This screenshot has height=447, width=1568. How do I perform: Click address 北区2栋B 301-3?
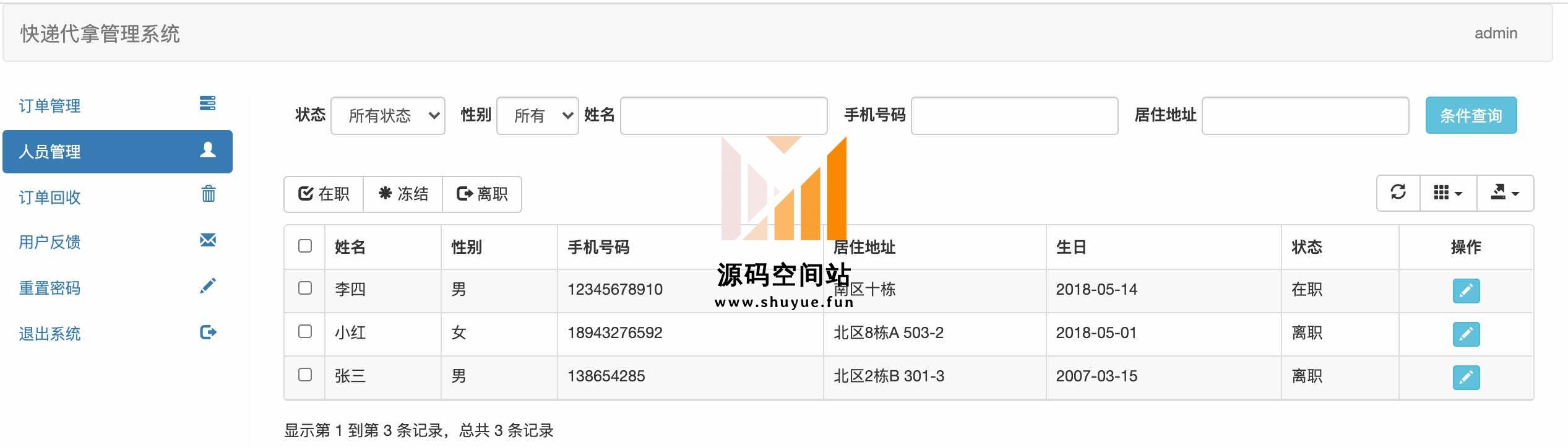889,376
